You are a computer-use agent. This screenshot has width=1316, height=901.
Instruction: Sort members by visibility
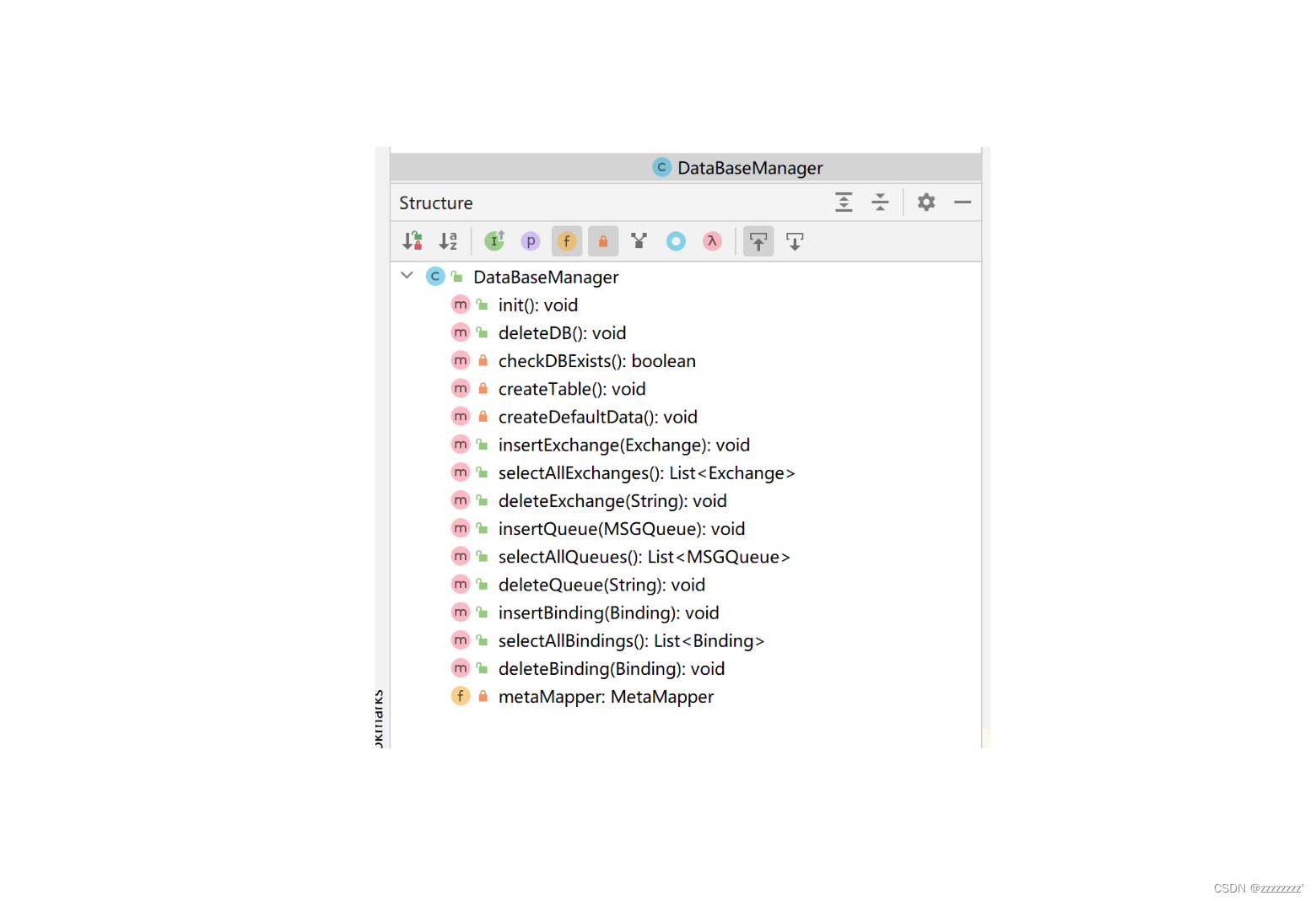[412, 241]
